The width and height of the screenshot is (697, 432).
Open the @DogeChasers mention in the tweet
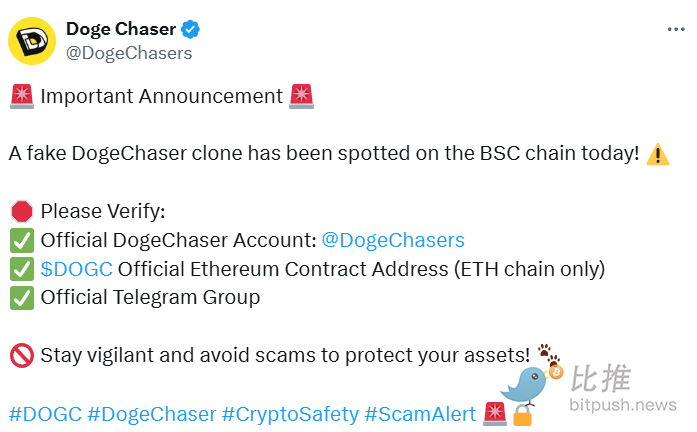[393, 240]
